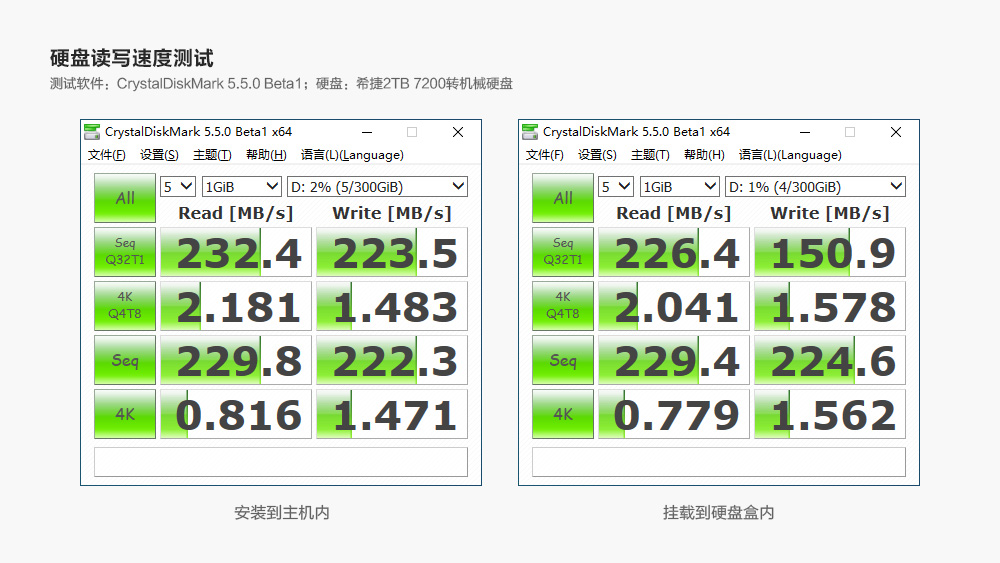Click the 229.8 read result
Viewport: 1000px width, 563px height.
(236, 360)
